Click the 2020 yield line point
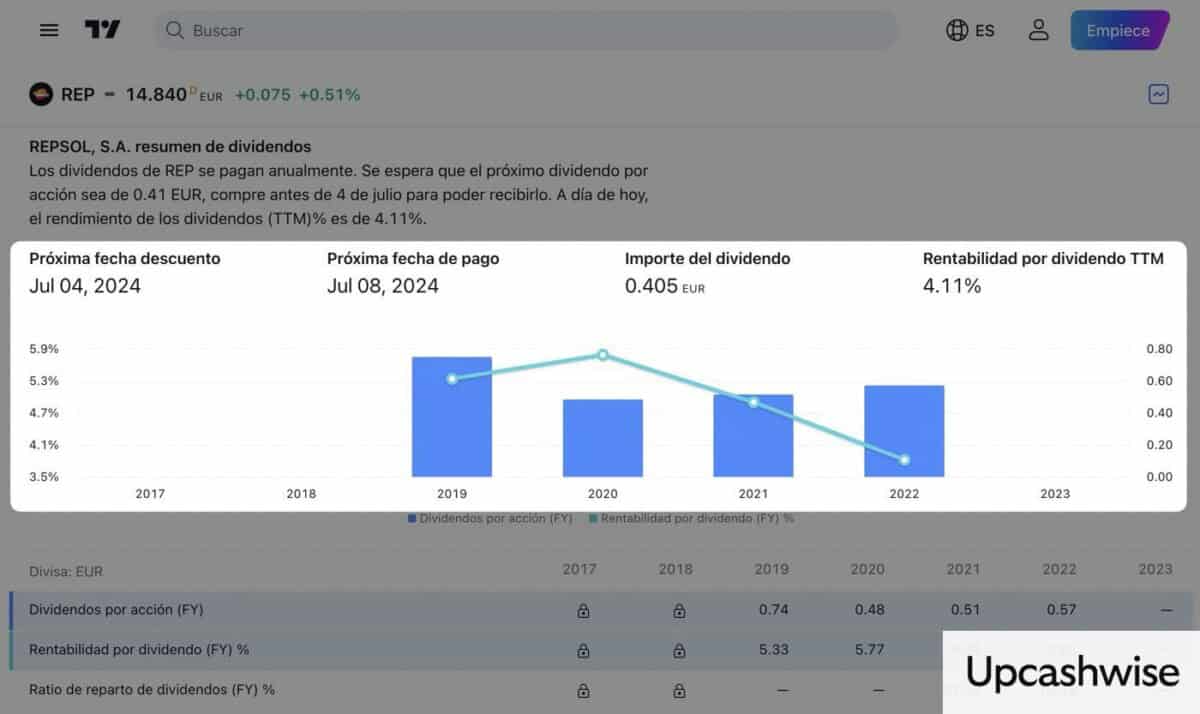This screenshot has height=714, width=1200. click(x=603, y=355)
